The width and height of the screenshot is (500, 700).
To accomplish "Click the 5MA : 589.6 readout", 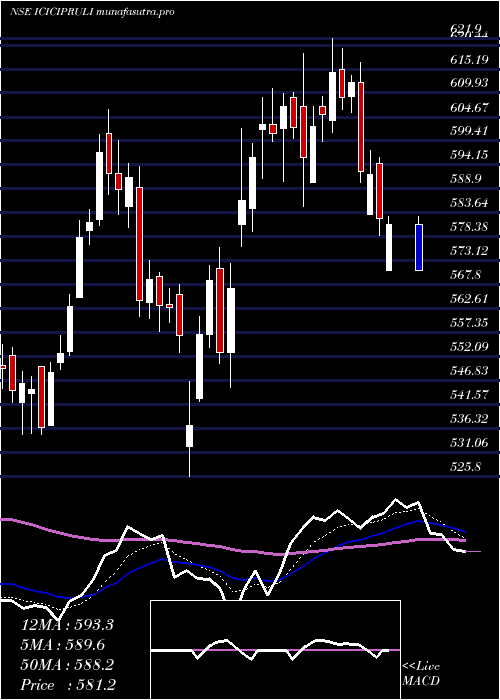I will (x=63, y=645).
